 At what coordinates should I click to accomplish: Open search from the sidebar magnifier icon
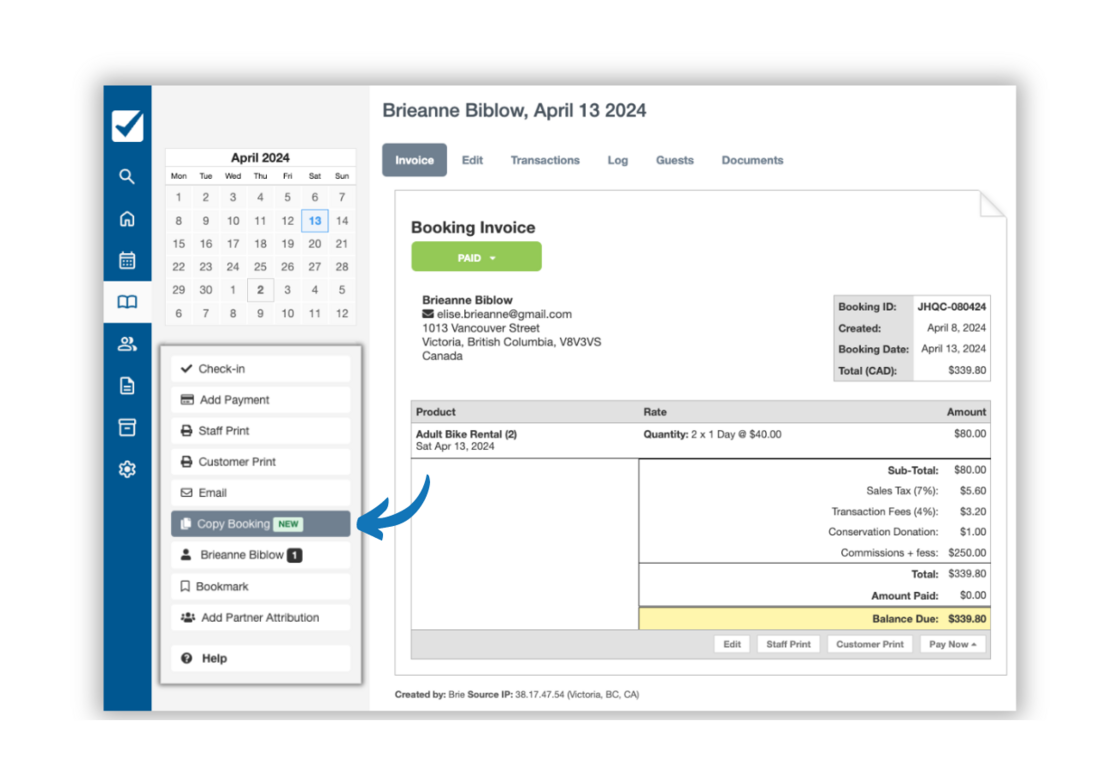click(x=127, y=176)
